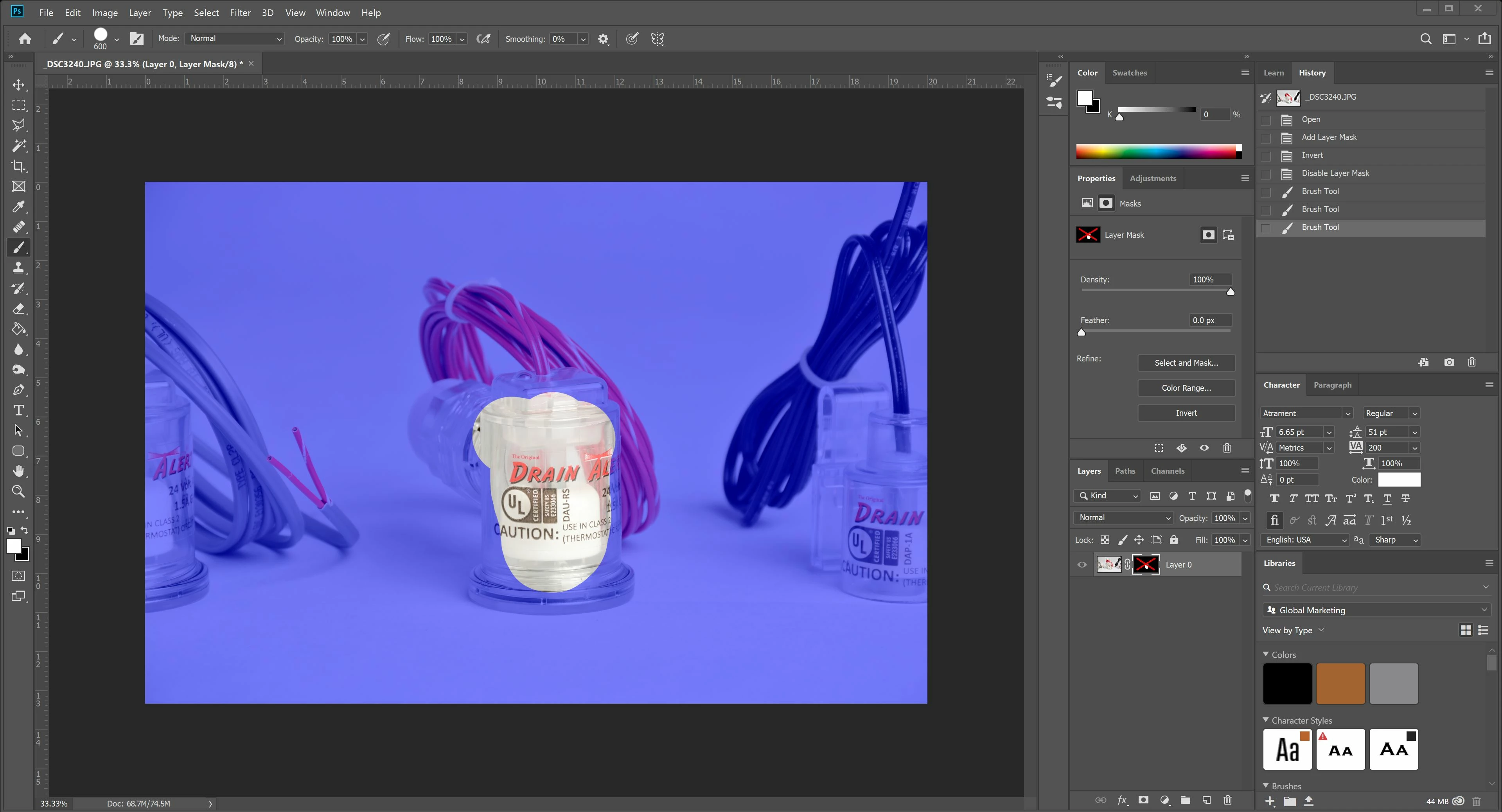
Task: Select the Eraser tool
Action: 19,308
